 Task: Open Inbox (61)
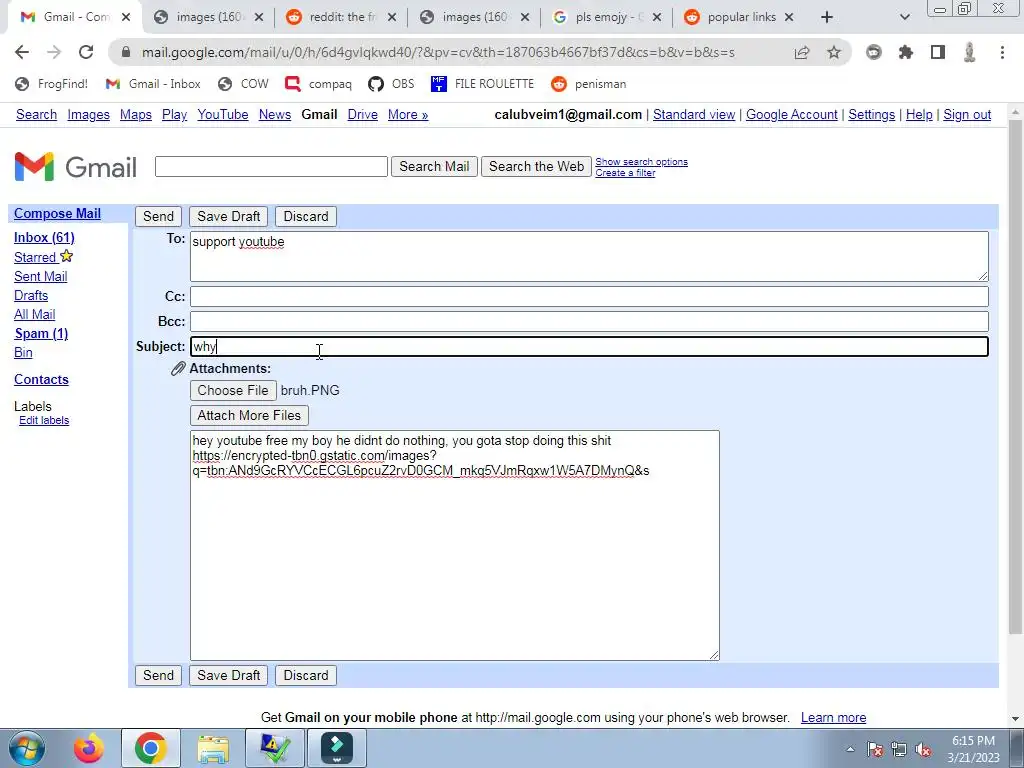pos(44,237)
